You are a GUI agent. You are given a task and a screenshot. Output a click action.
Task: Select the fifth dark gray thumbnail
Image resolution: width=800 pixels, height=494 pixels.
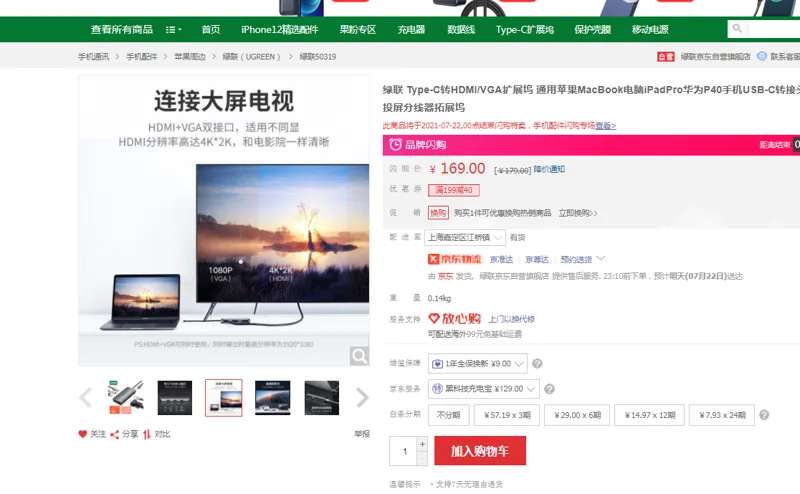[321, 398]
